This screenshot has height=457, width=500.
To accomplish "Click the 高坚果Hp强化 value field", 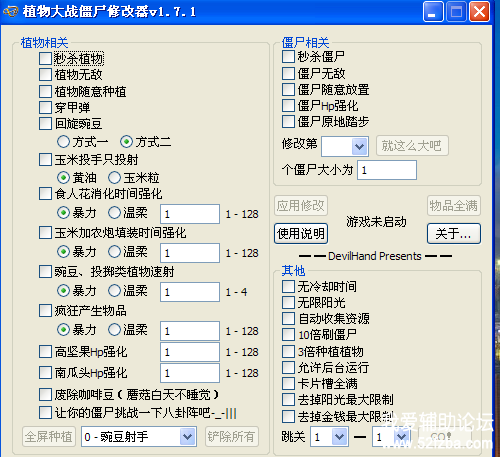I will point(190,352).
